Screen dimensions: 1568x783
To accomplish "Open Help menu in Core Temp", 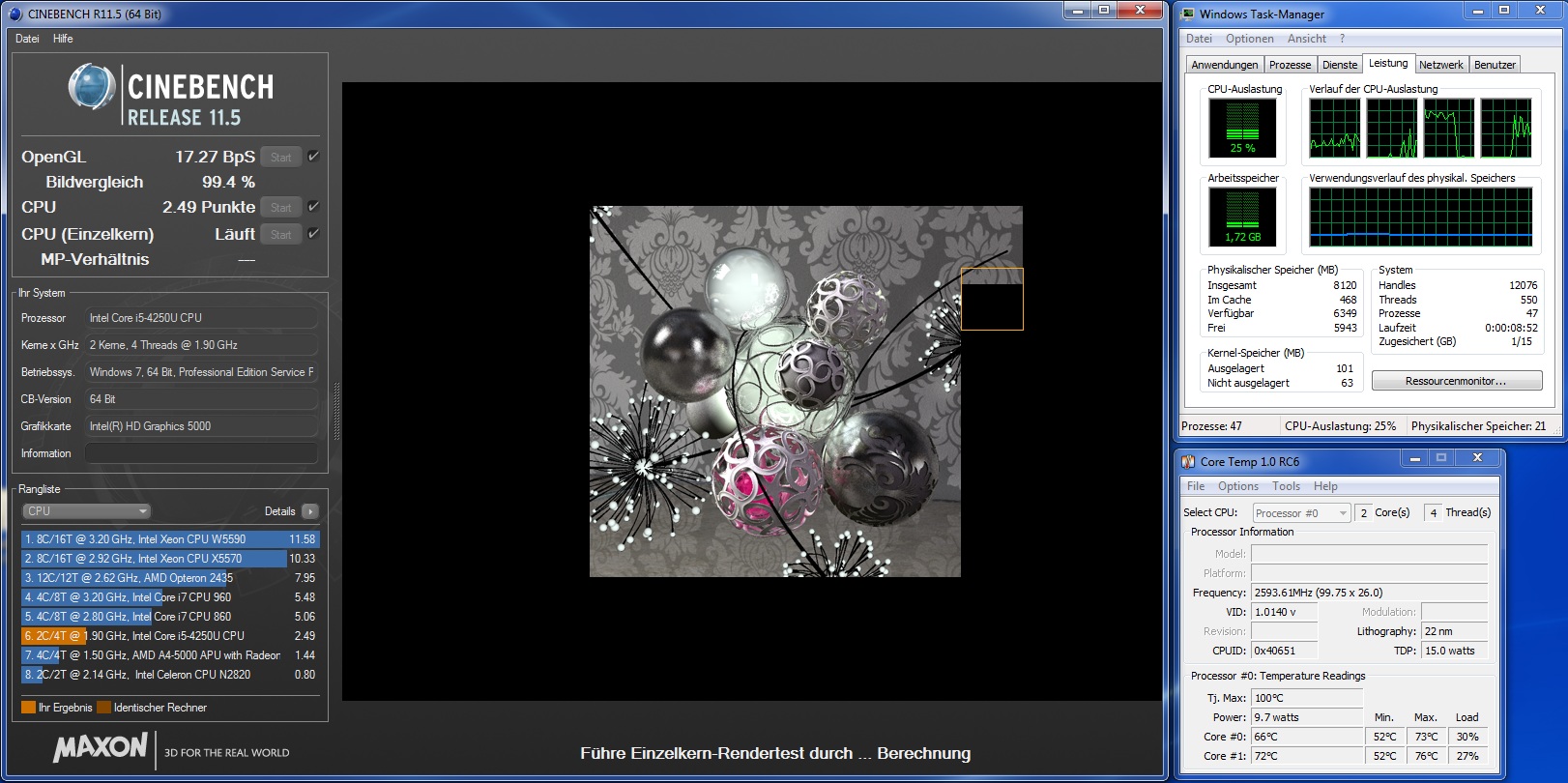I will pos(1325,486).
